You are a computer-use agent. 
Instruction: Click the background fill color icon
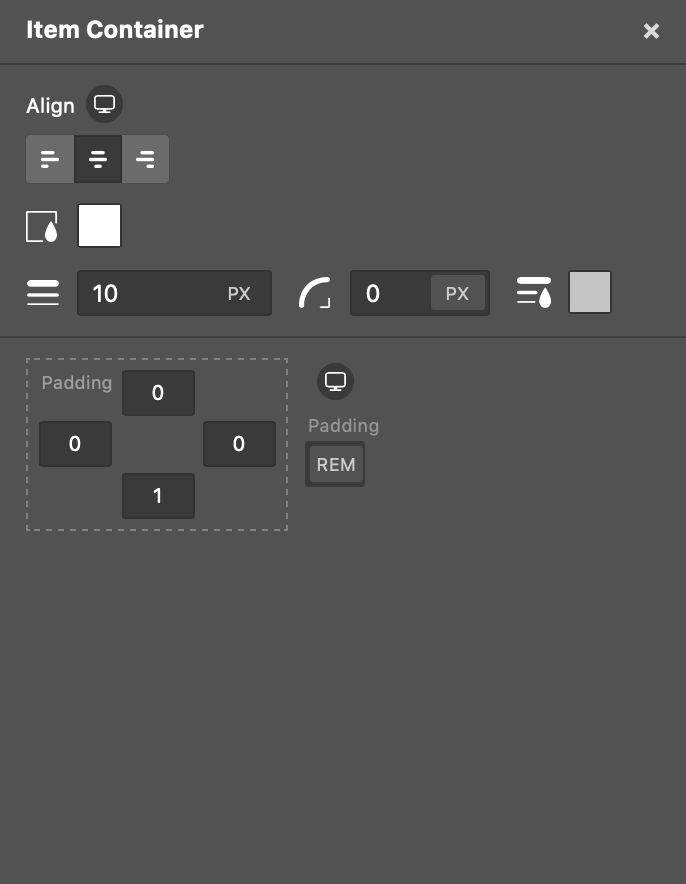click(42, 226)
